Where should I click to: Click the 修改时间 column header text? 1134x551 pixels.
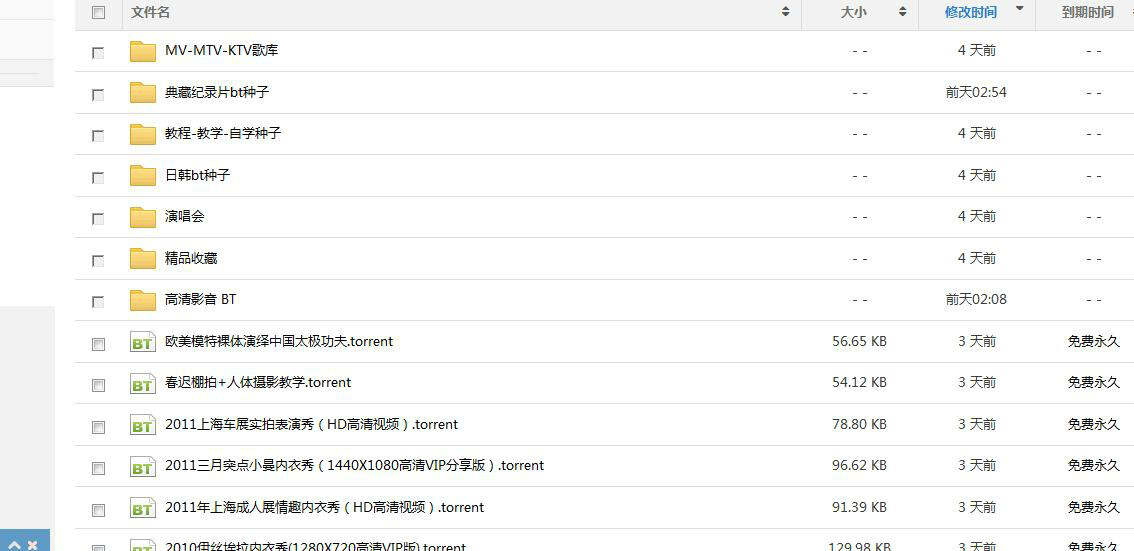(x=970, y=12)
